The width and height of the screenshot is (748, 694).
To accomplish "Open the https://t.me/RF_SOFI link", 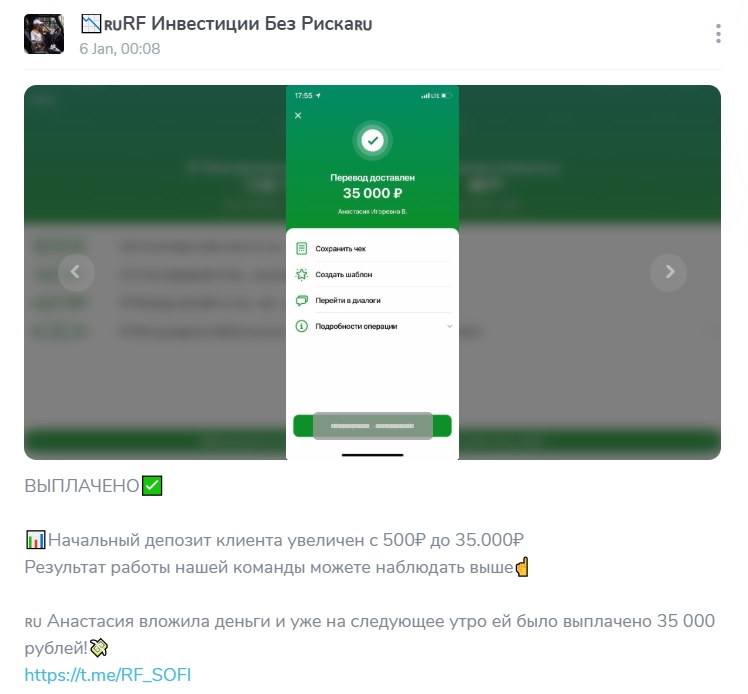I will coord(108,675).
